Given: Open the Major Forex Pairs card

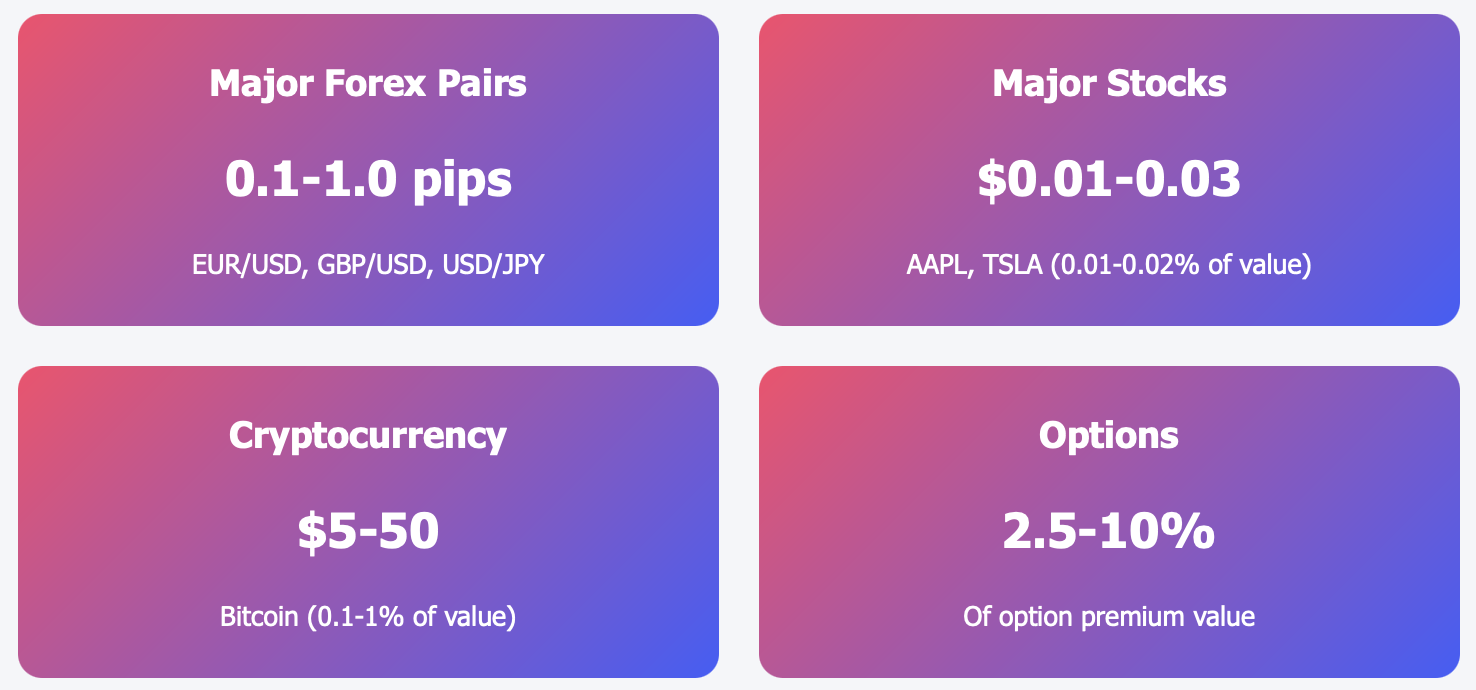Looking at the screenshot, I should pyautogui.click(x=368, y=170).
